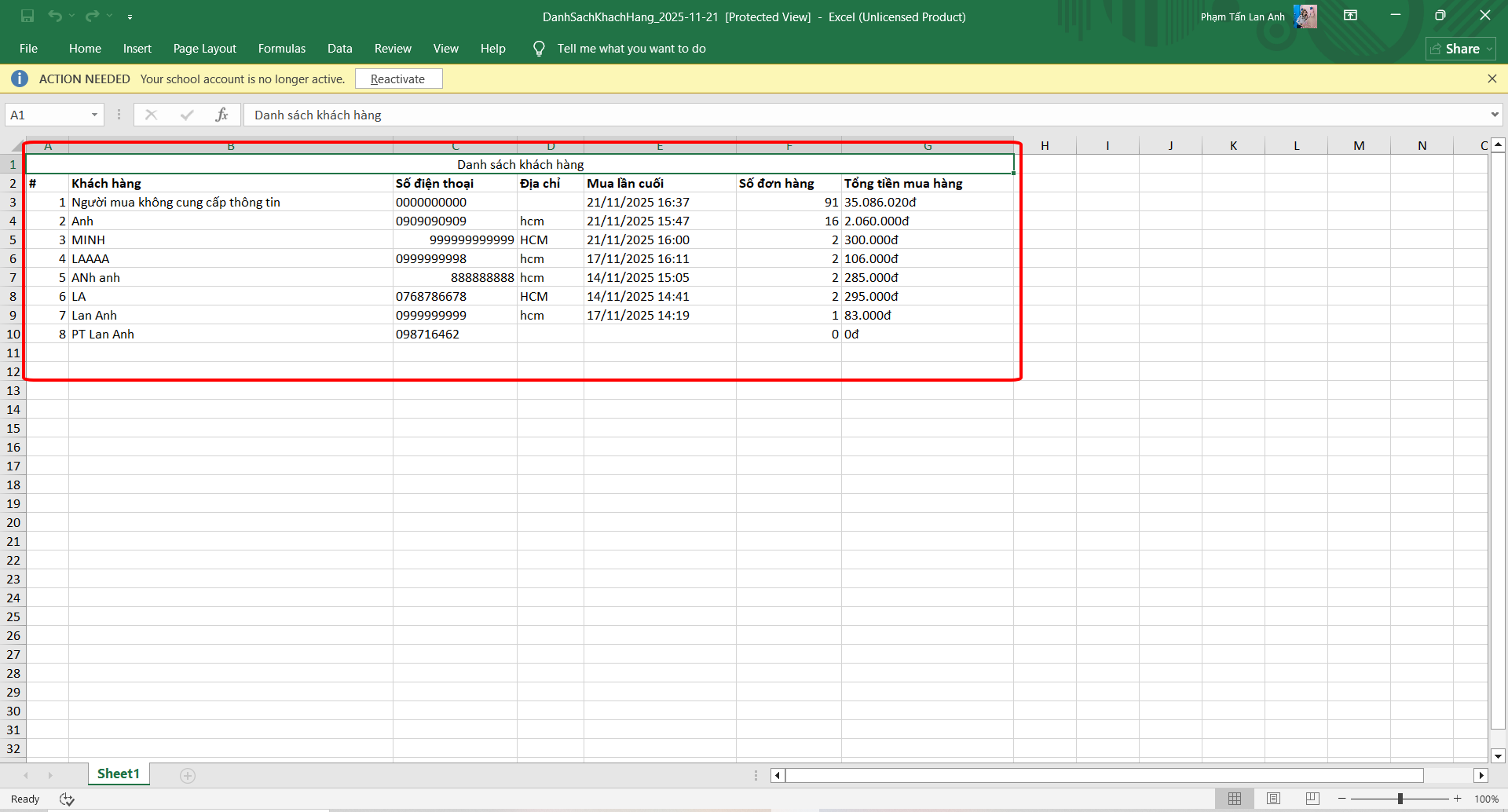Click the Undo arrow icon
Image resolution: width=1508 pixels, height=812 pixels.
pyautogui.click(x=54, y=16)
